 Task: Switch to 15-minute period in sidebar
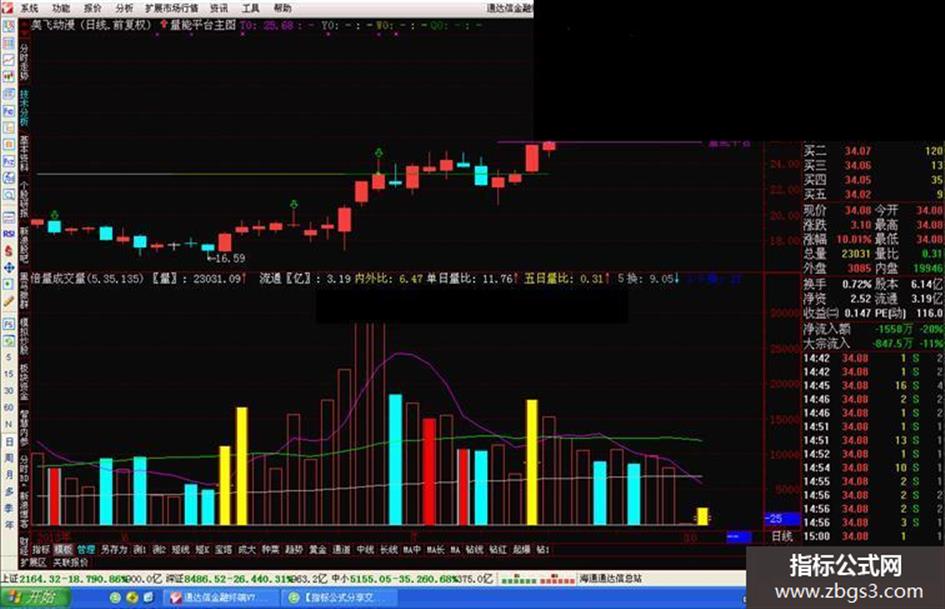(8, 374)
